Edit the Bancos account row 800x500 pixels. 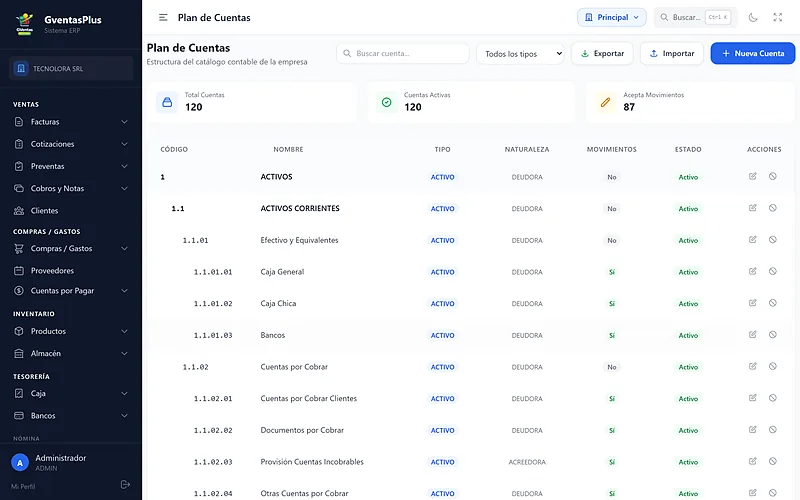pyautogui.click(x=753, y=334)
